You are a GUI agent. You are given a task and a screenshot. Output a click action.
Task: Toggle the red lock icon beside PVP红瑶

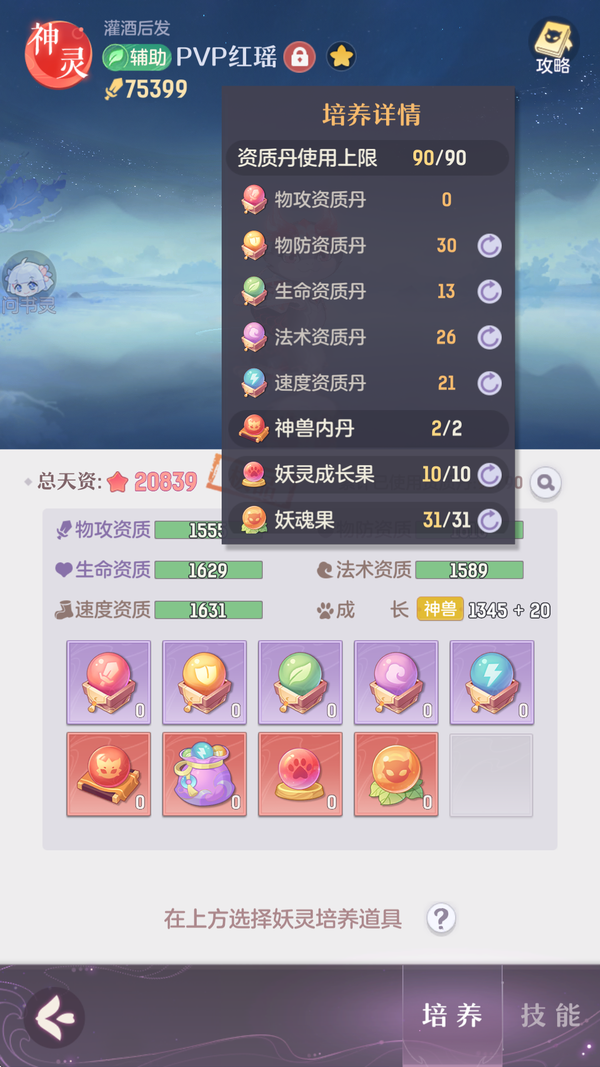(x=299, y=56)
